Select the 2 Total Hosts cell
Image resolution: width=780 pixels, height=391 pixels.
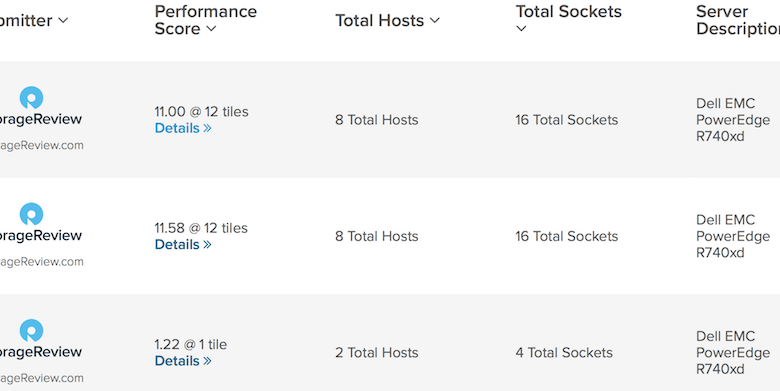point(377,353)
